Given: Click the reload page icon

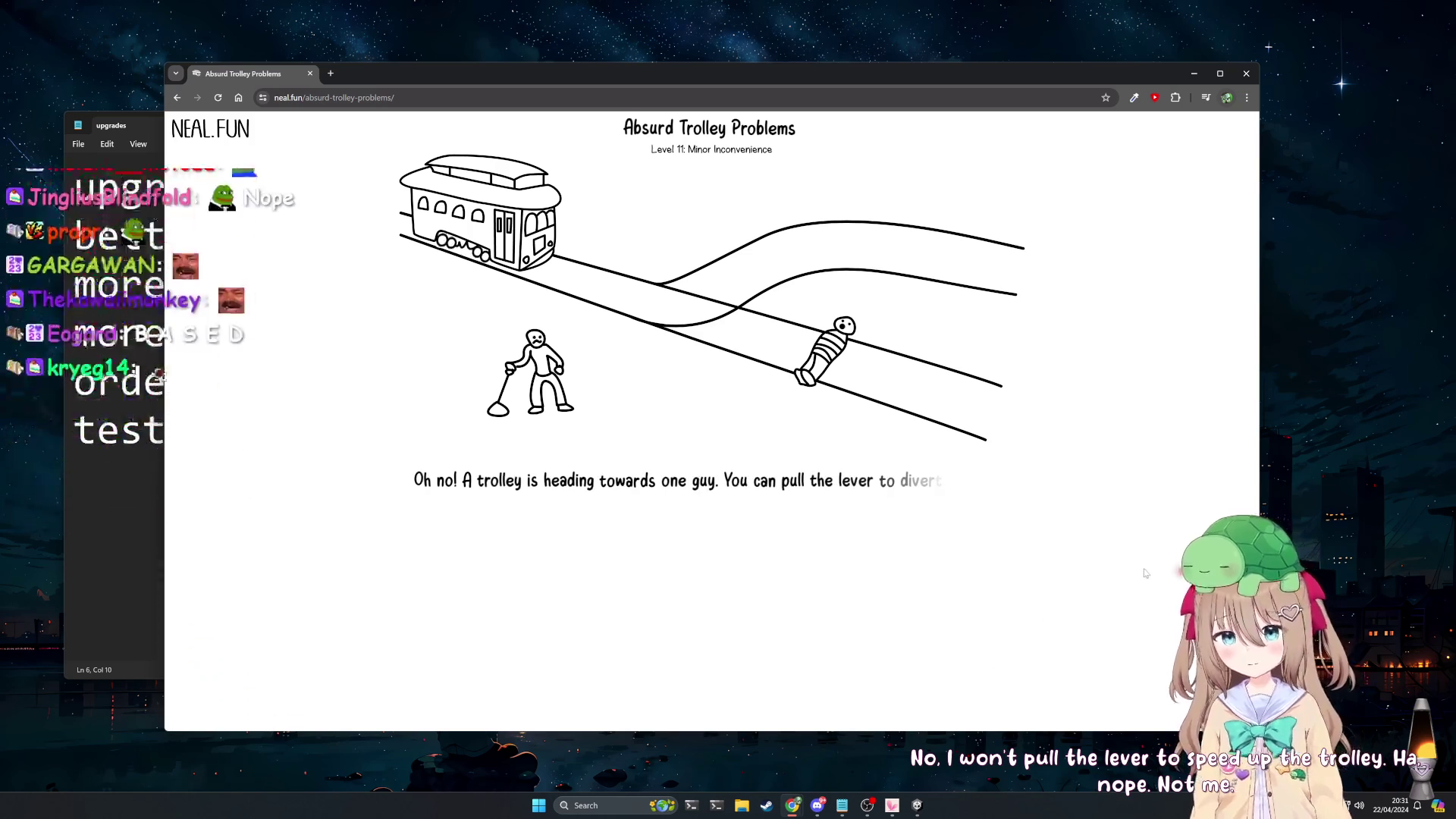Looking at the screenshot, I should tap(218, 98).
